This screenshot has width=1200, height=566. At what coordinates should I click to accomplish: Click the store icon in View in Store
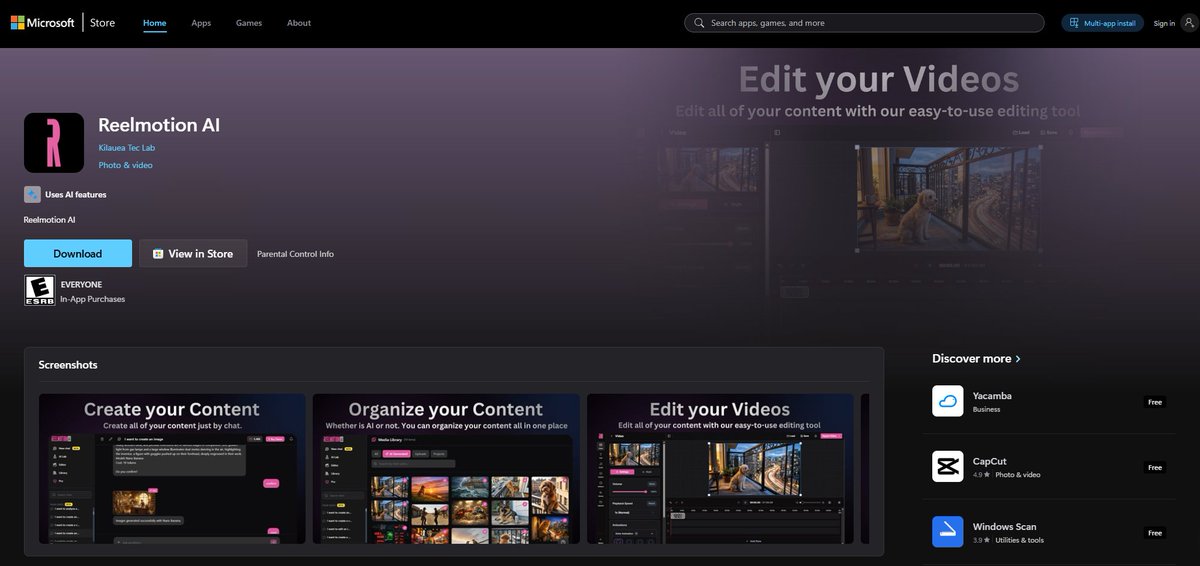[158, 254]
